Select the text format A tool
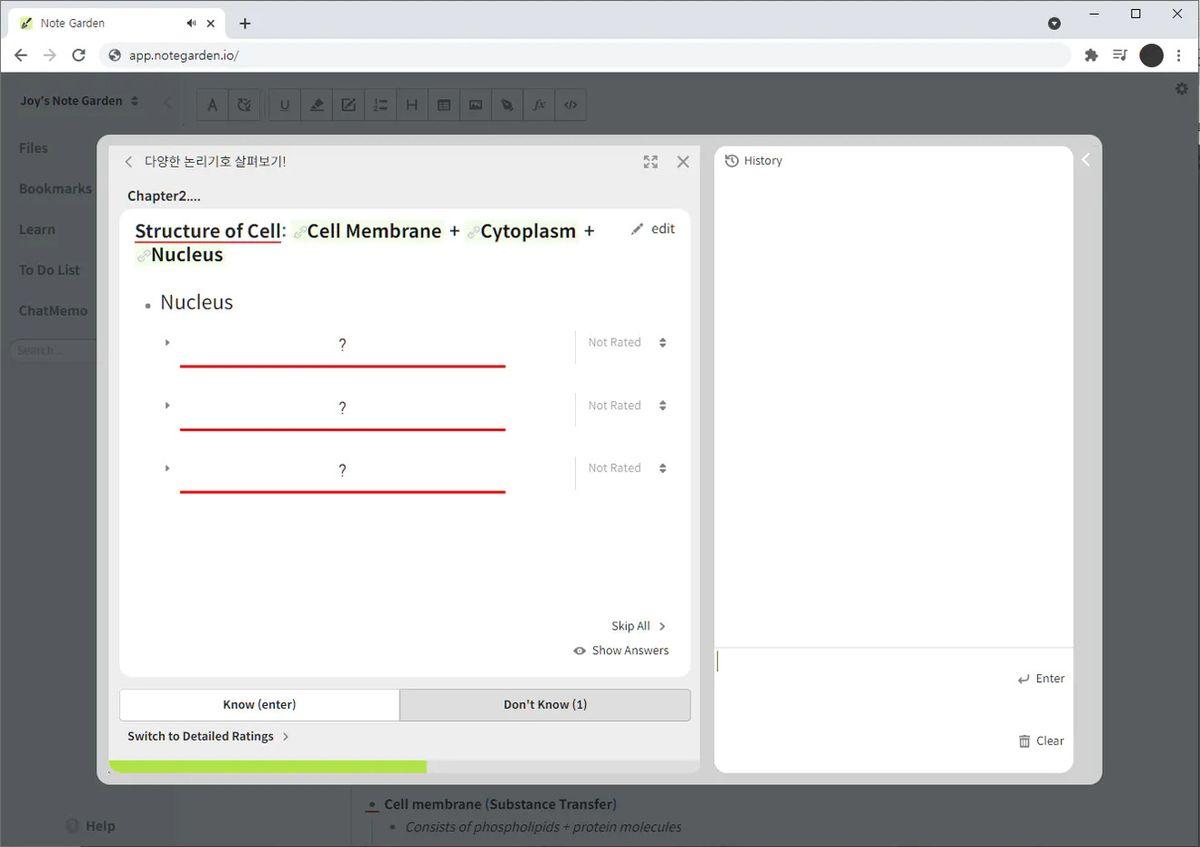The width and height of the screenshot is (1200, 847). [x=212, y=104]
